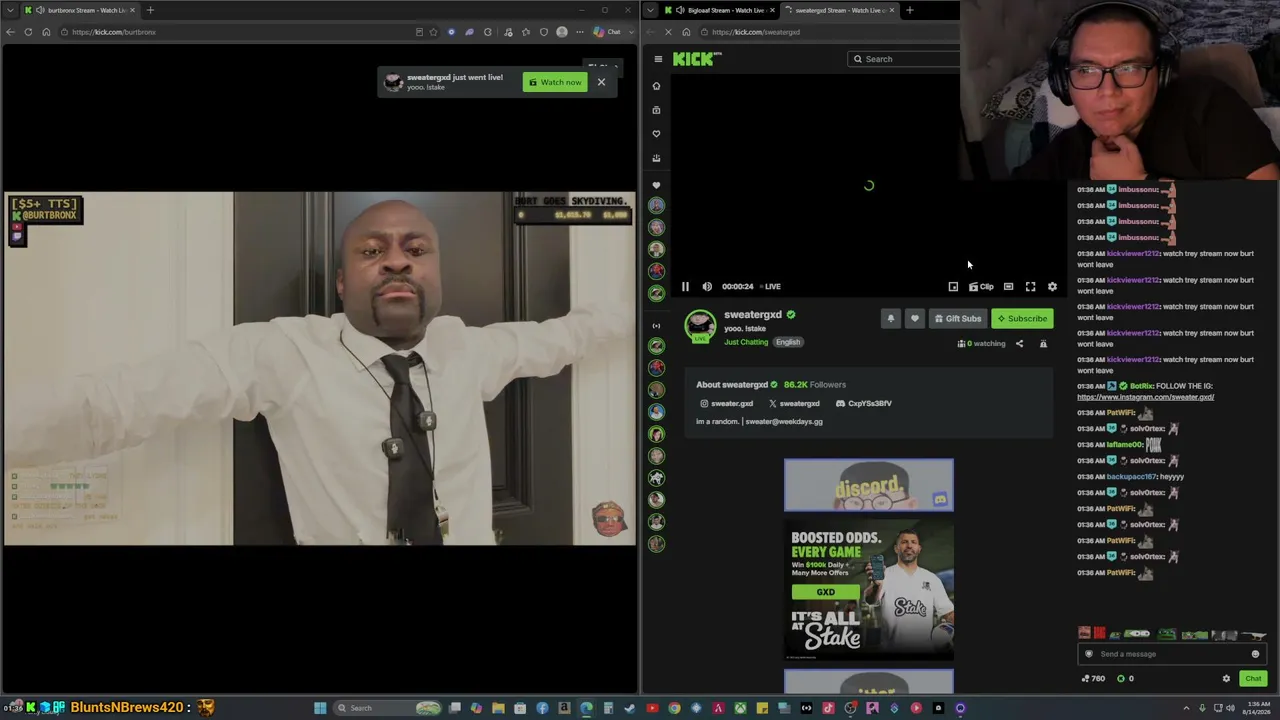Viewport: 1280px width, 720px height.
Task: Open the player settings gear
Action: pos(1052,287)
